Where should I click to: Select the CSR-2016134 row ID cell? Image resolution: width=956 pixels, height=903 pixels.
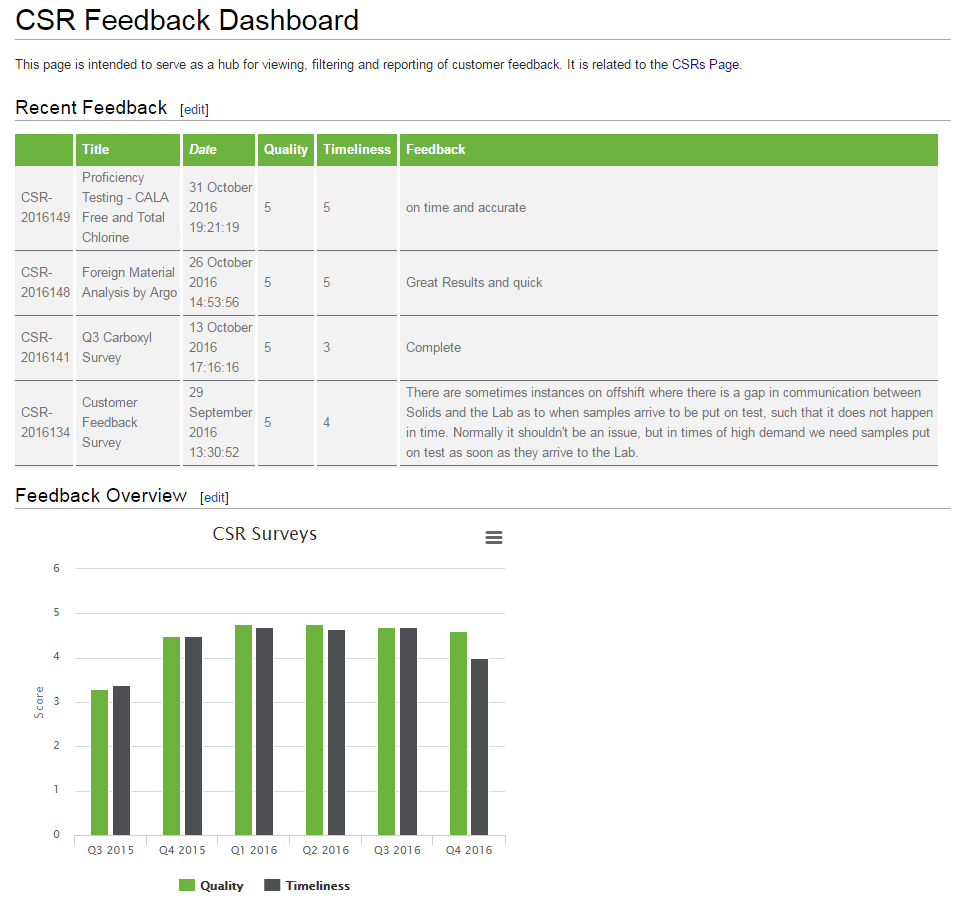(x=45, y=422)
